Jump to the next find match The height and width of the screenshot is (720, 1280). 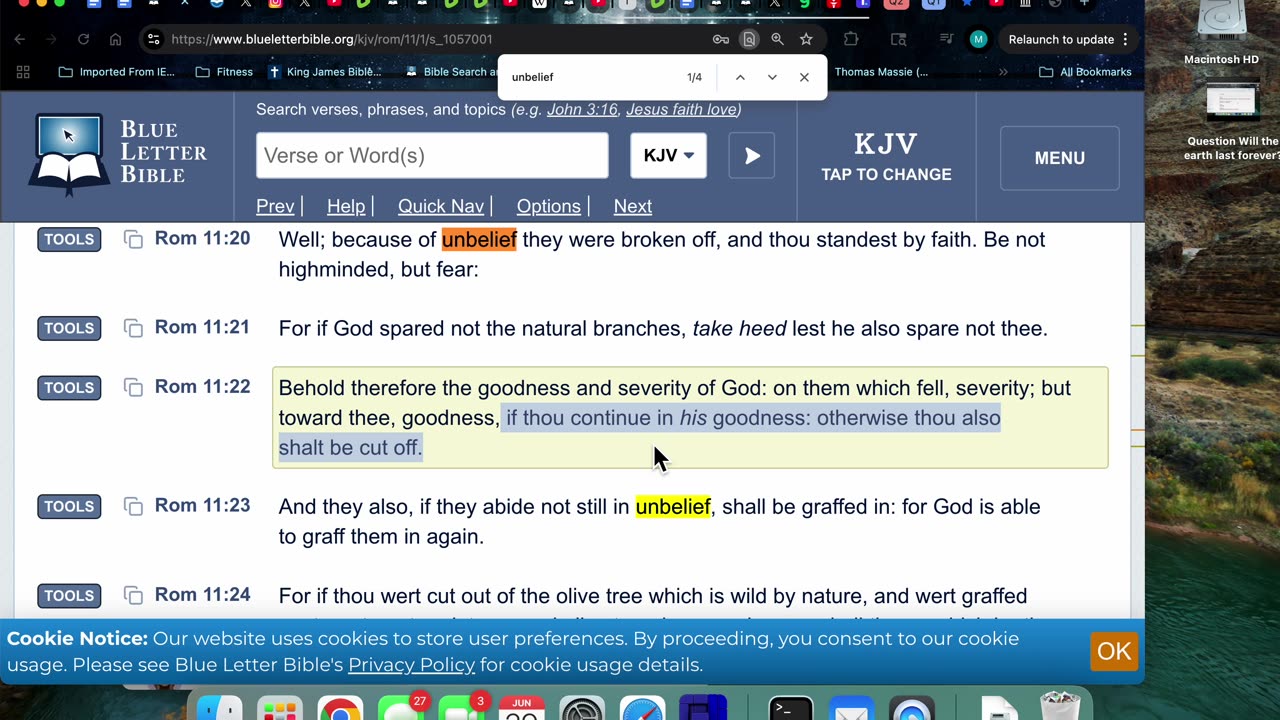coord(772,77)
